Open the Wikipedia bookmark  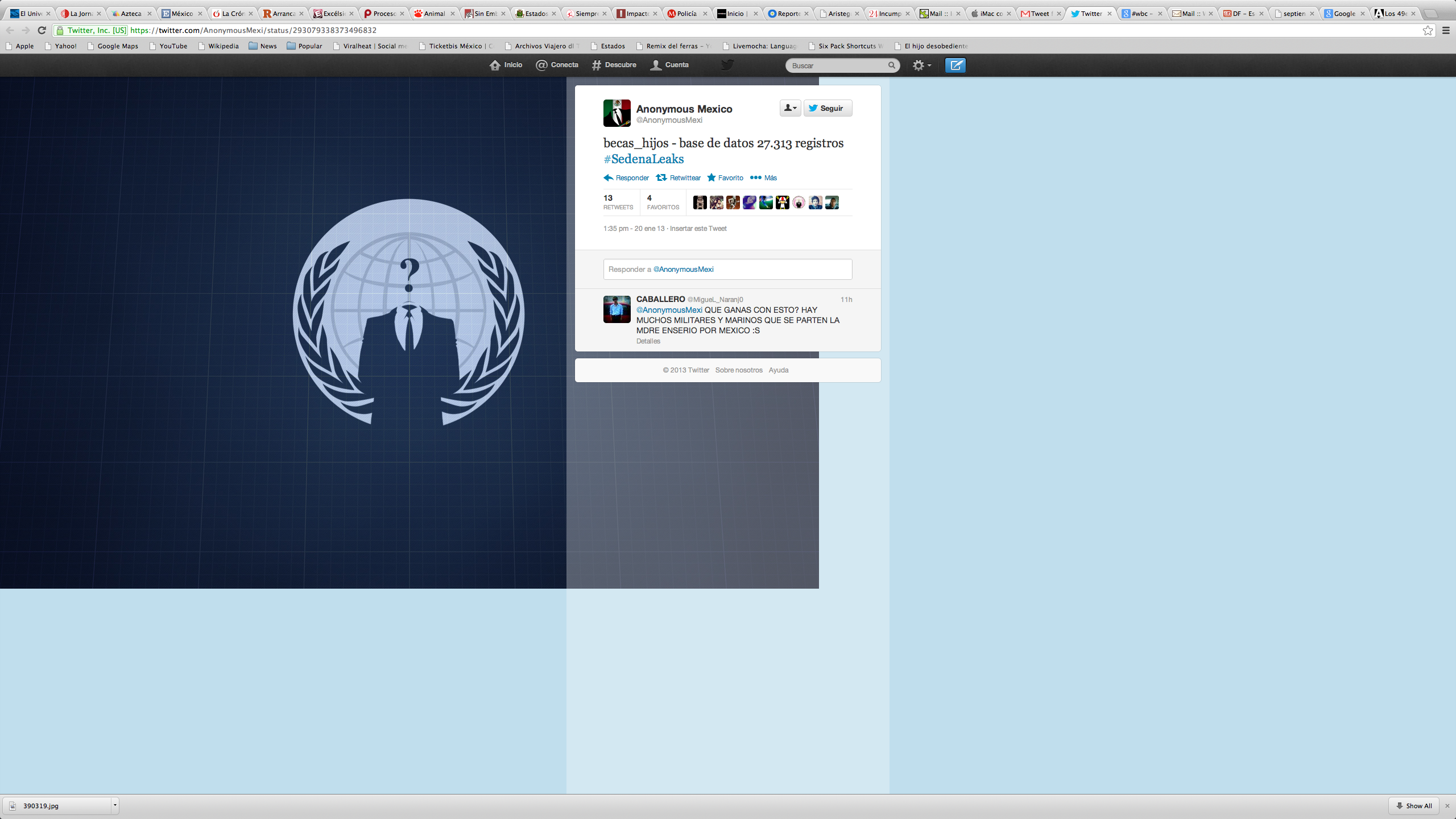click(x=218, y=46)
